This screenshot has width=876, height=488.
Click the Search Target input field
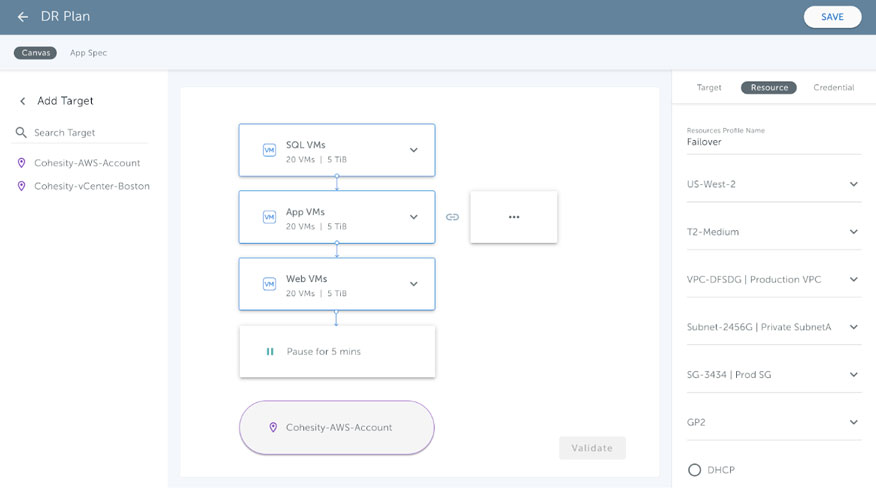[x=88, y=132]
